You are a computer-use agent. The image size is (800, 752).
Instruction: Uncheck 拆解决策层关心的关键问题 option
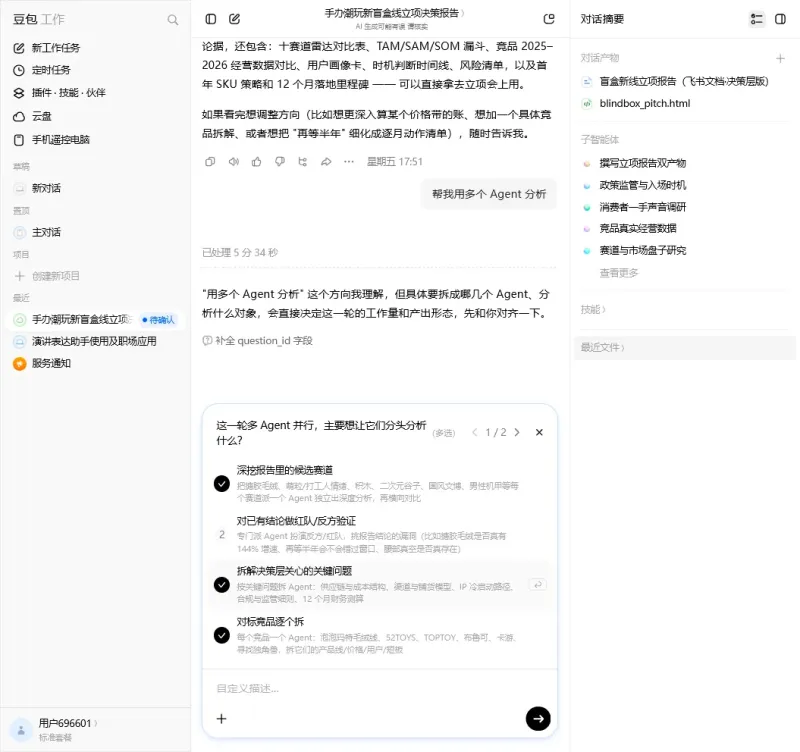[221, 585]
